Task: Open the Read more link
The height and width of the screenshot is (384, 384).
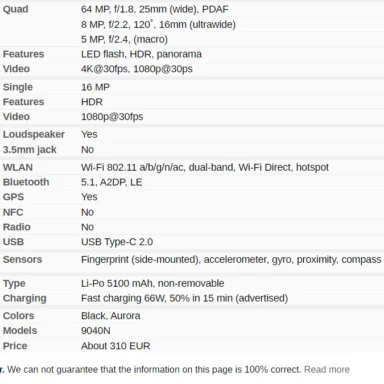Action: pos(327,369)
